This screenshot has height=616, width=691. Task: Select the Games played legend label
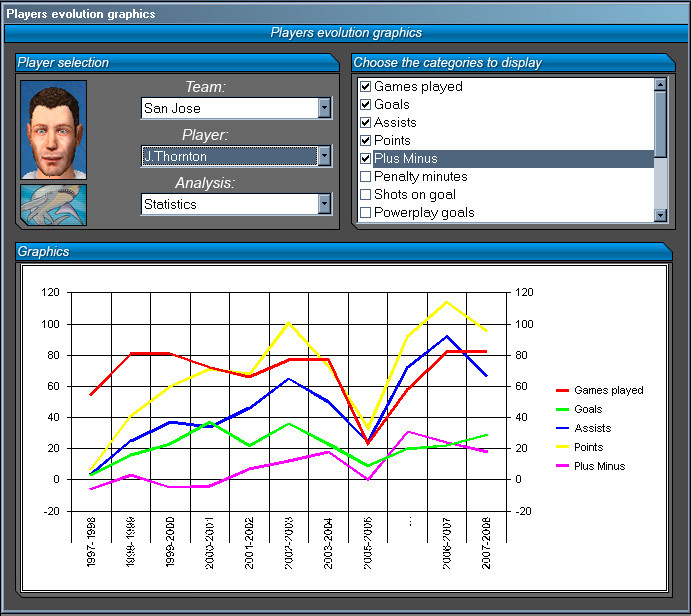tap(609, 390)
